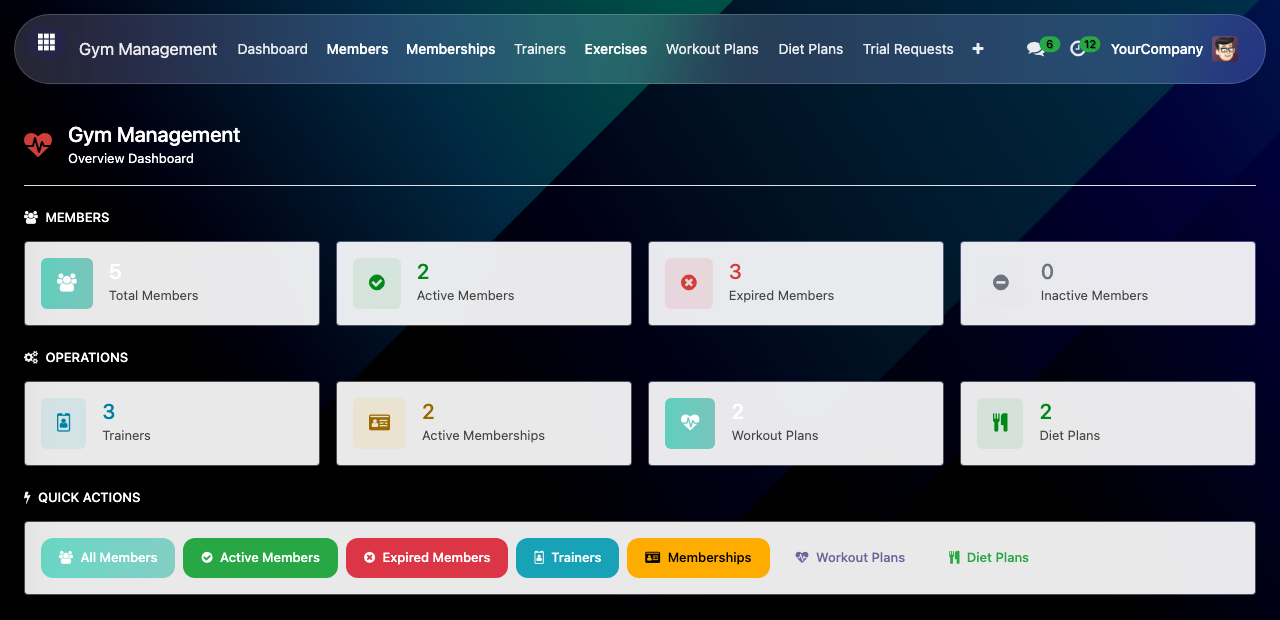
Task: Click the MEMBERS section heading people icon
Action: click(31, 217)
